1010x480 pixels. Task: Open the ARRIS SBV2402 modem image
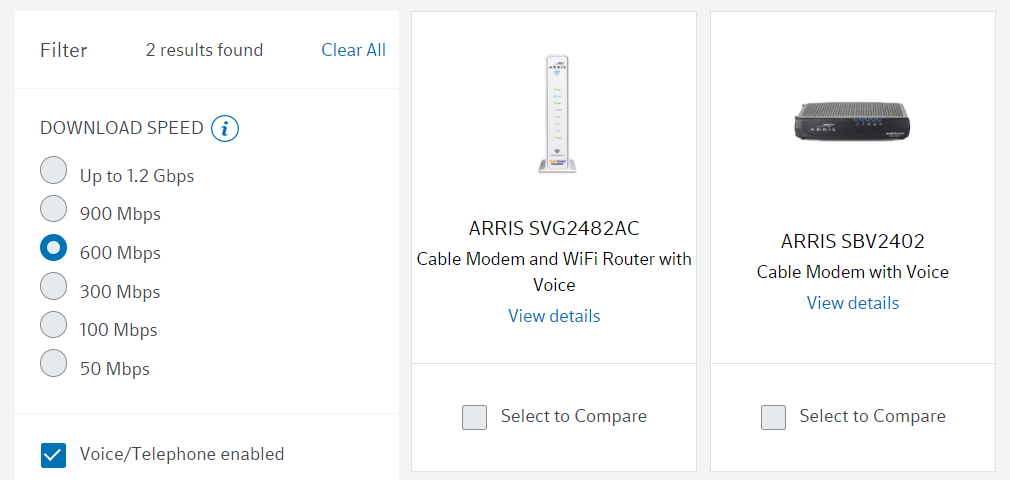852,123
